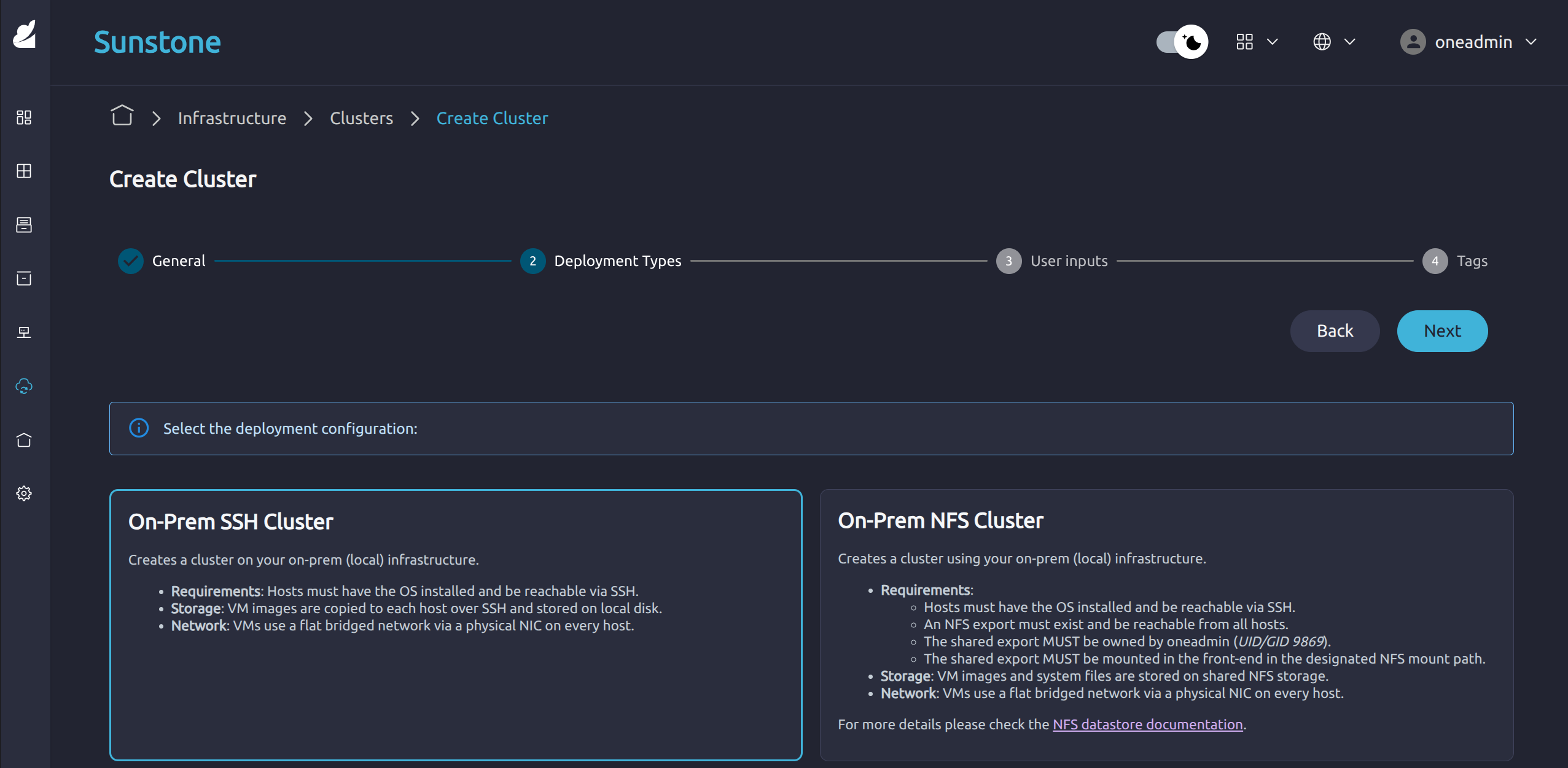
Task: Open NFS datastore documentation link
Action: pyautogui.click(x=1147, y=724)
